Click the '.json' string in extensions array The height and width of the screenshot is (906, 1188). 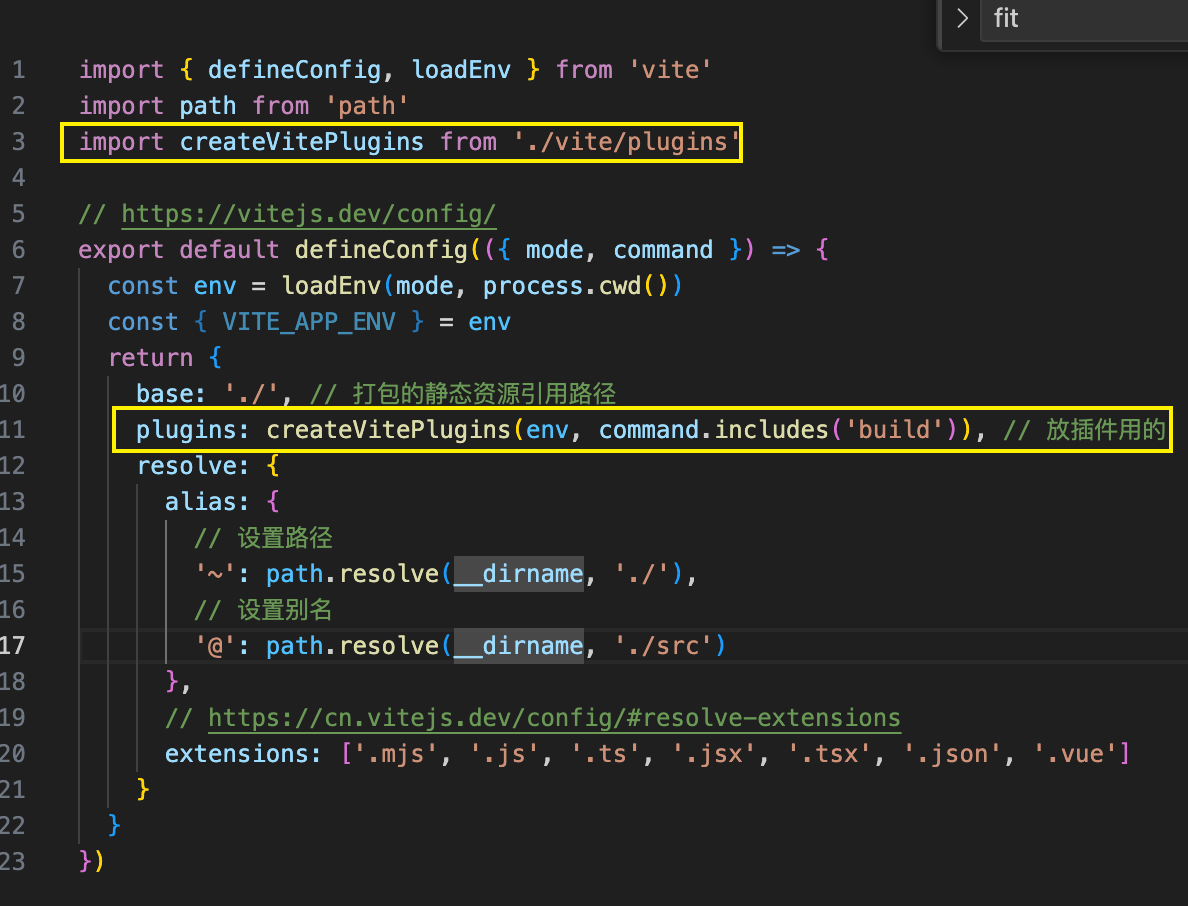[x=952, y=754]
